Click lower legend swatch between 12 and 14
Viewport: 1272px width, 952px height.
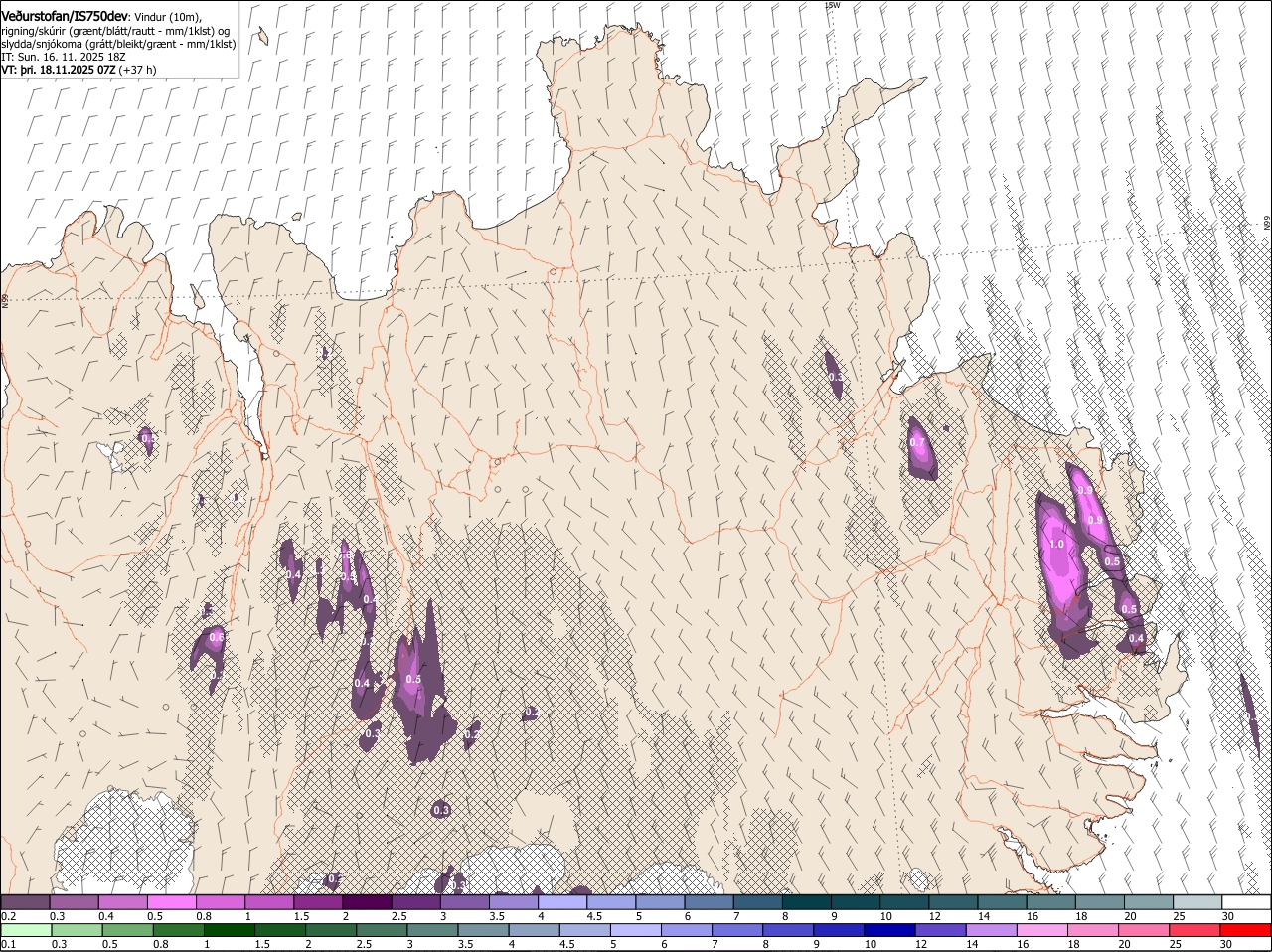[x=939, y=930]
